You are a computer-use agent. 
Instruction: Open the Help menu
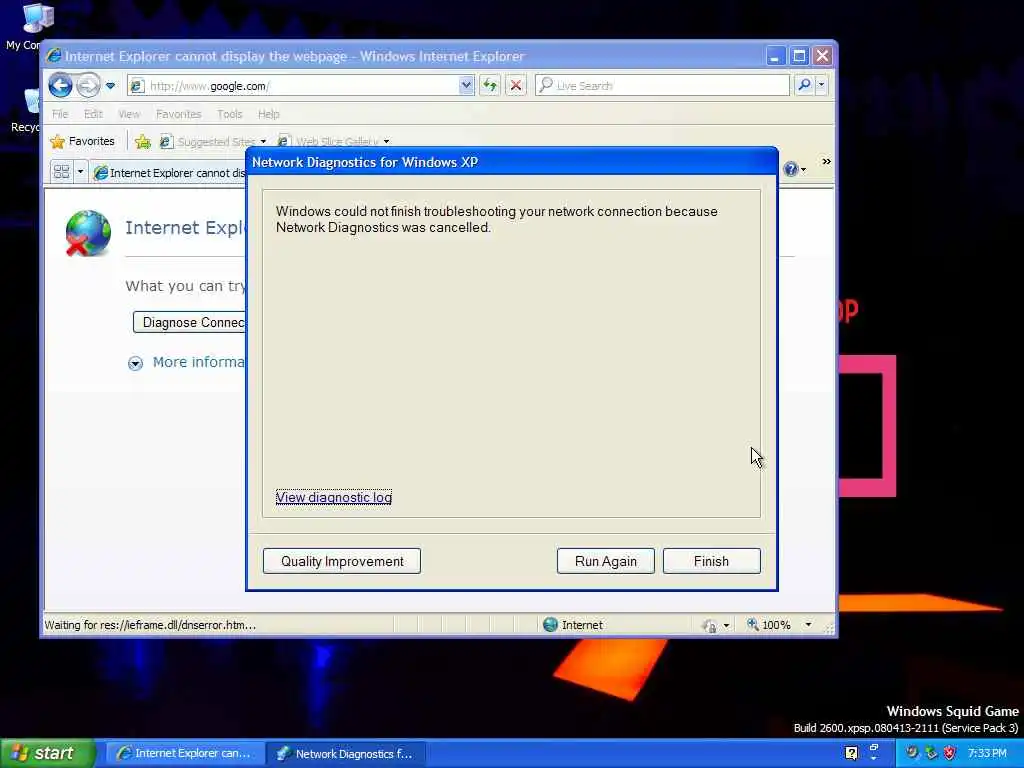(x=268, y=114)
